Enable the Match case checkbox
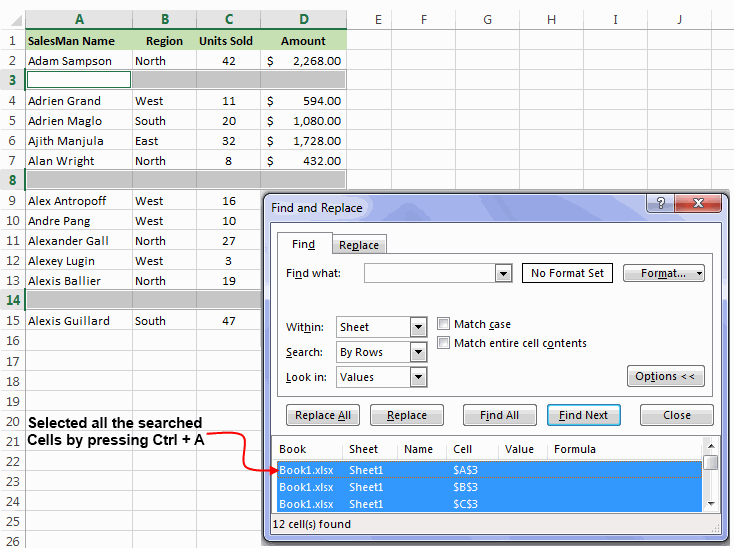 (x=445, y=324)
